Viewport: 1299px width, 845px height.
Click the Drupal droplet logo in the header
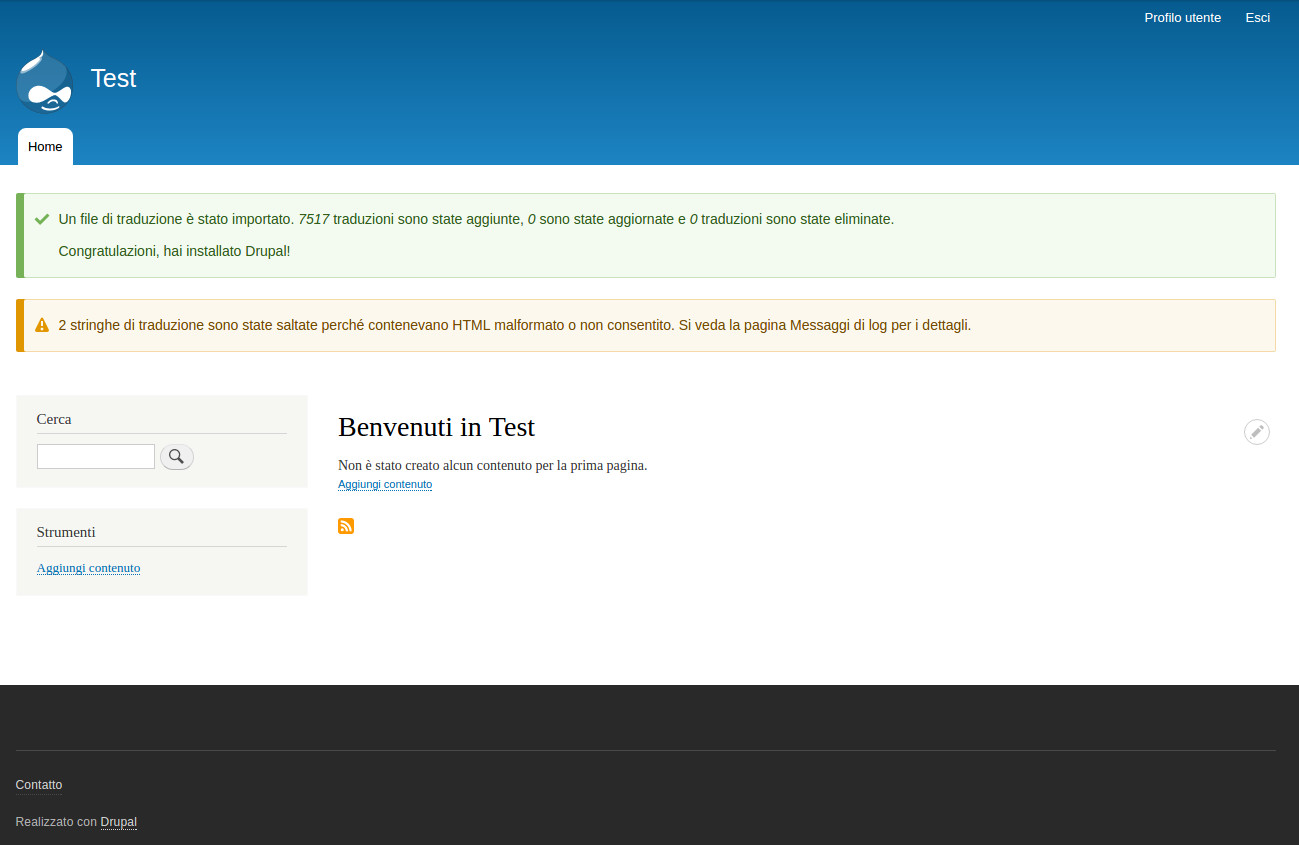tap(44, 80)
